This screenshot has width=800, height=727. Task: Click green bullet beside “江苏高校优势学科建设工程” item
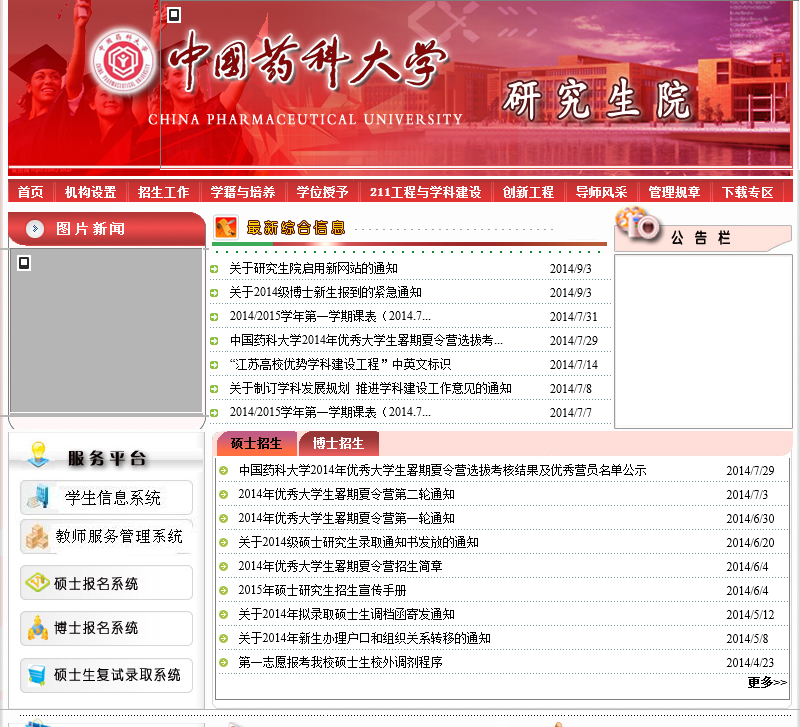pos(214,365)
